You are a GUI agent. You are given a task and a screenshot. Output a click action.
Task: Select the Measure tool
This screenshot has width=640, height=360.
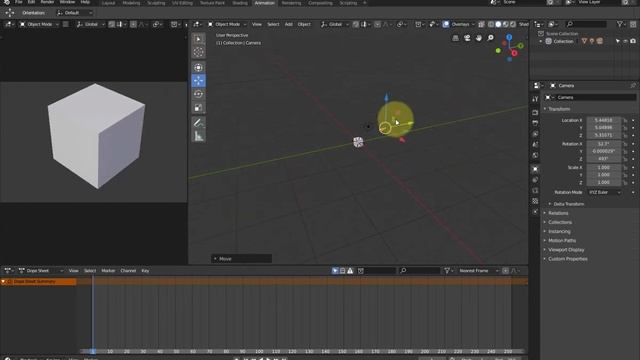(x=198, y=136)
